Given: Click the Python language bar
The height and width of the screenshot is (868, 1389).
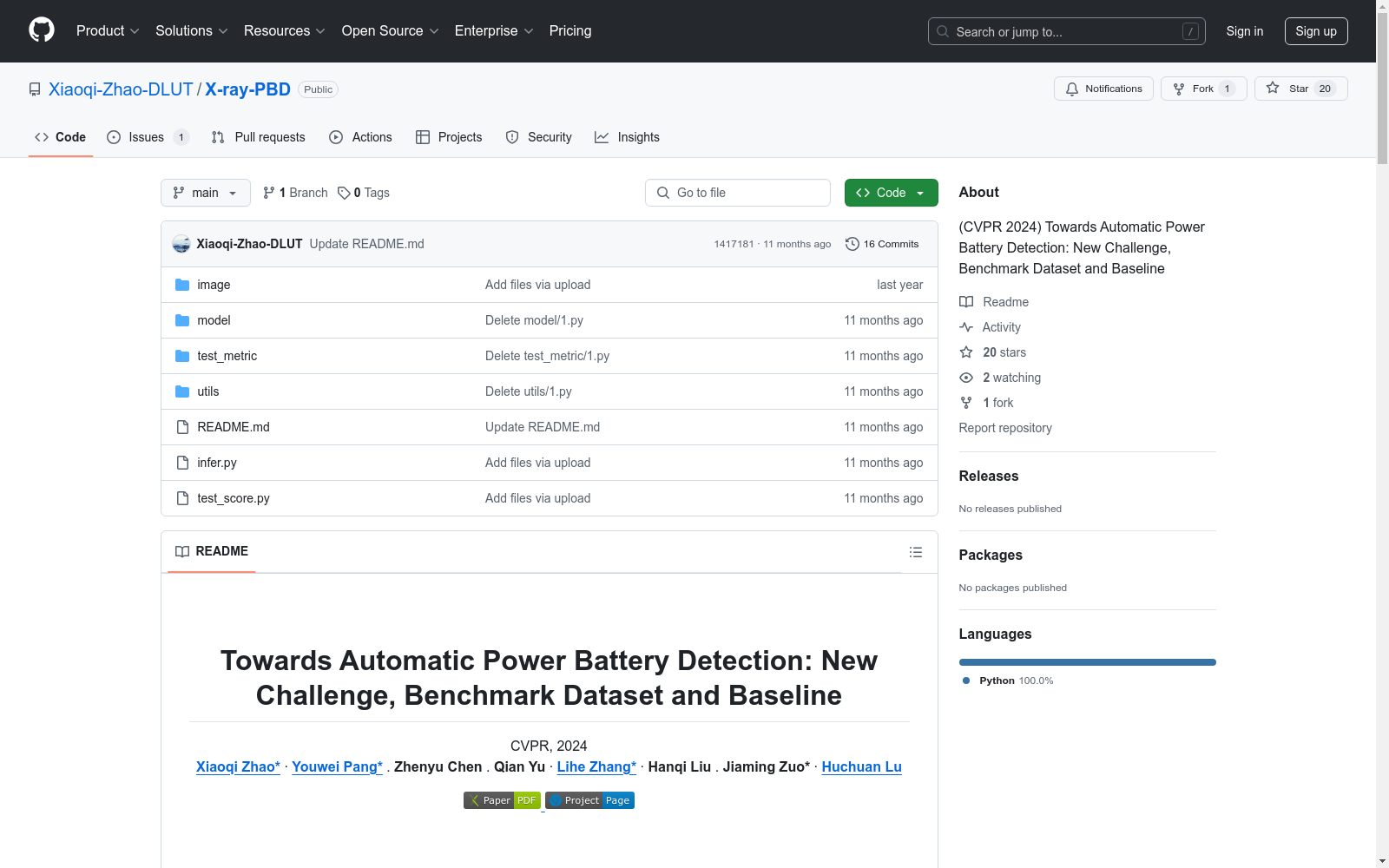Looking at the screenshot, I should click(1088, 662).
